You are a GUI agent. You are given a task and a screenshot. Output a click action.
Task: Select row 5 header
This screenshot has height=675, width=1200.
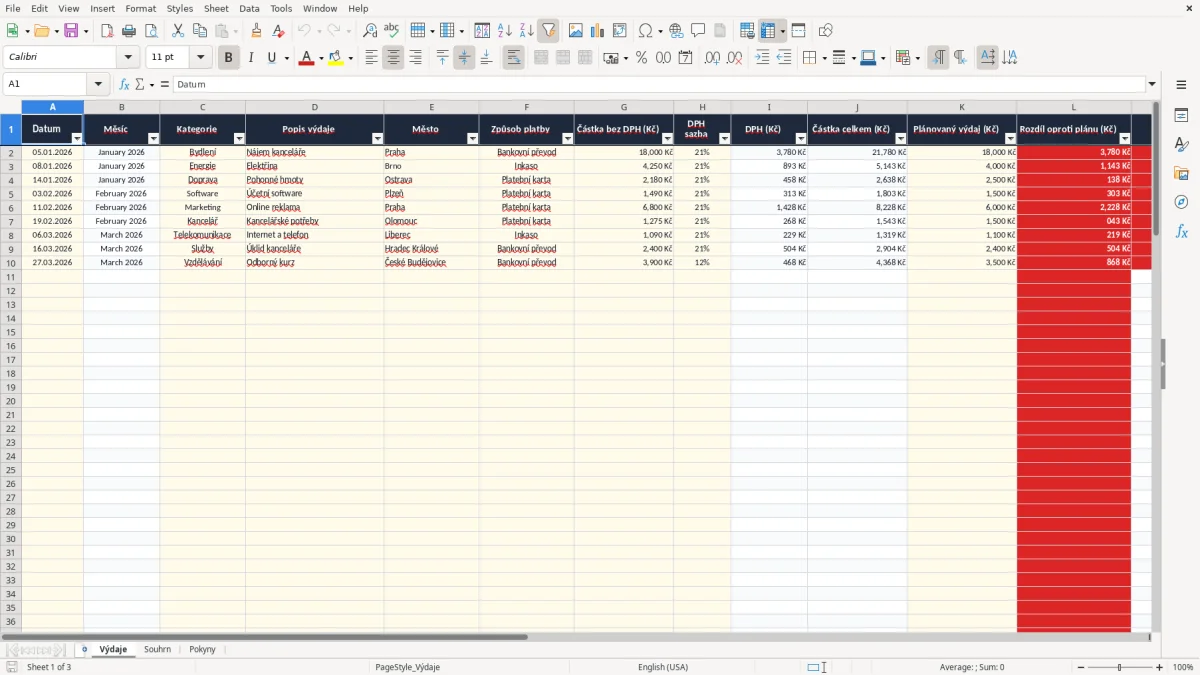pos(11,193)
